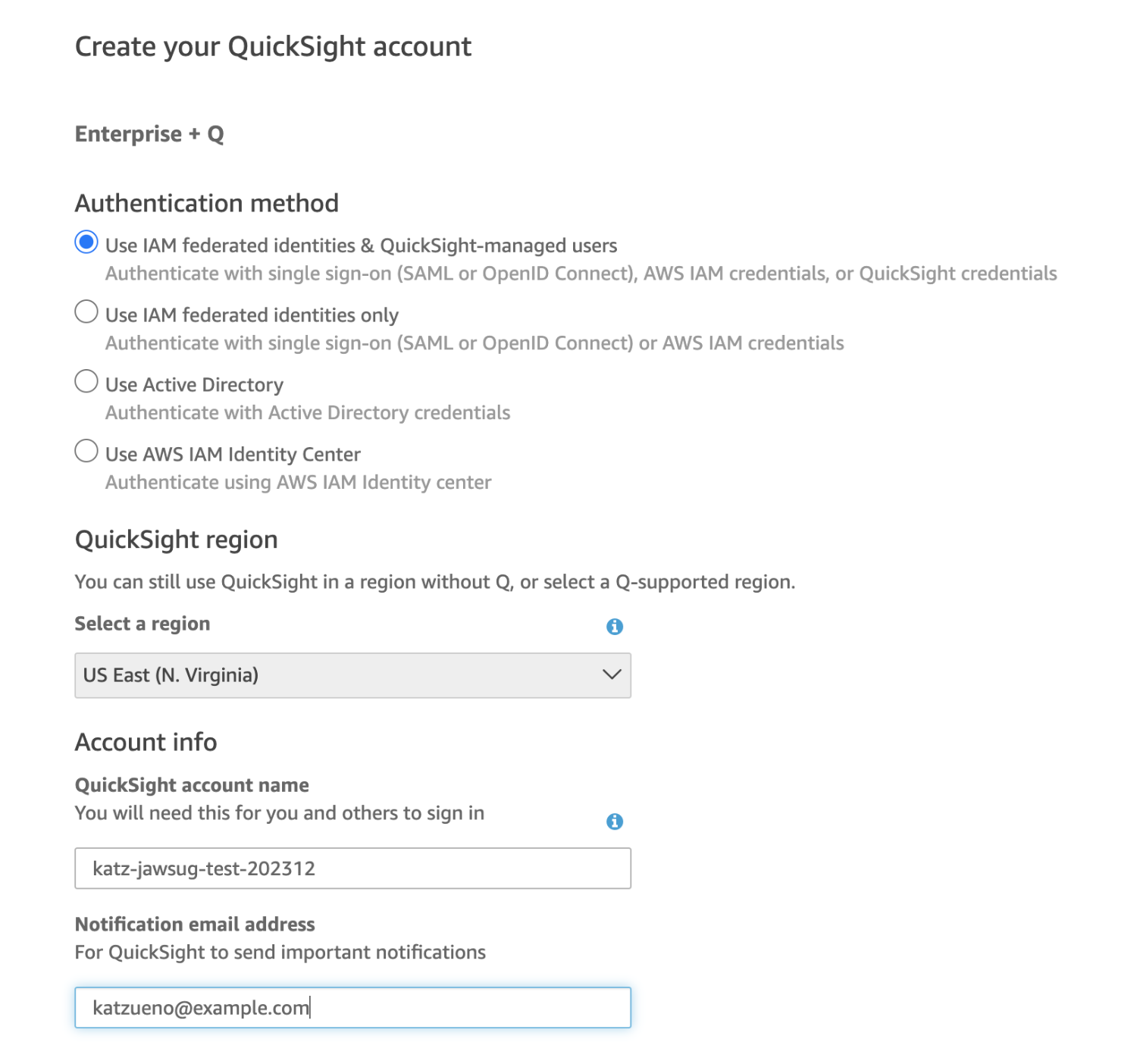Select the Use Active Directory radio button
Screen dimensions: 1137x1064
(86, 381)
